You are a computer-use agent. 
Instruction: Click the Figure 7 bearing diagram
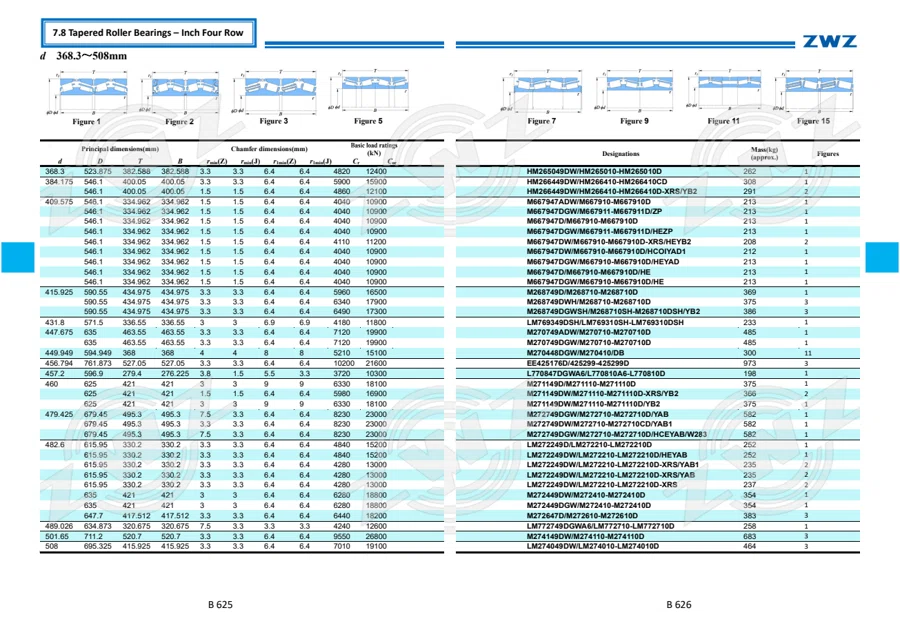542,93
